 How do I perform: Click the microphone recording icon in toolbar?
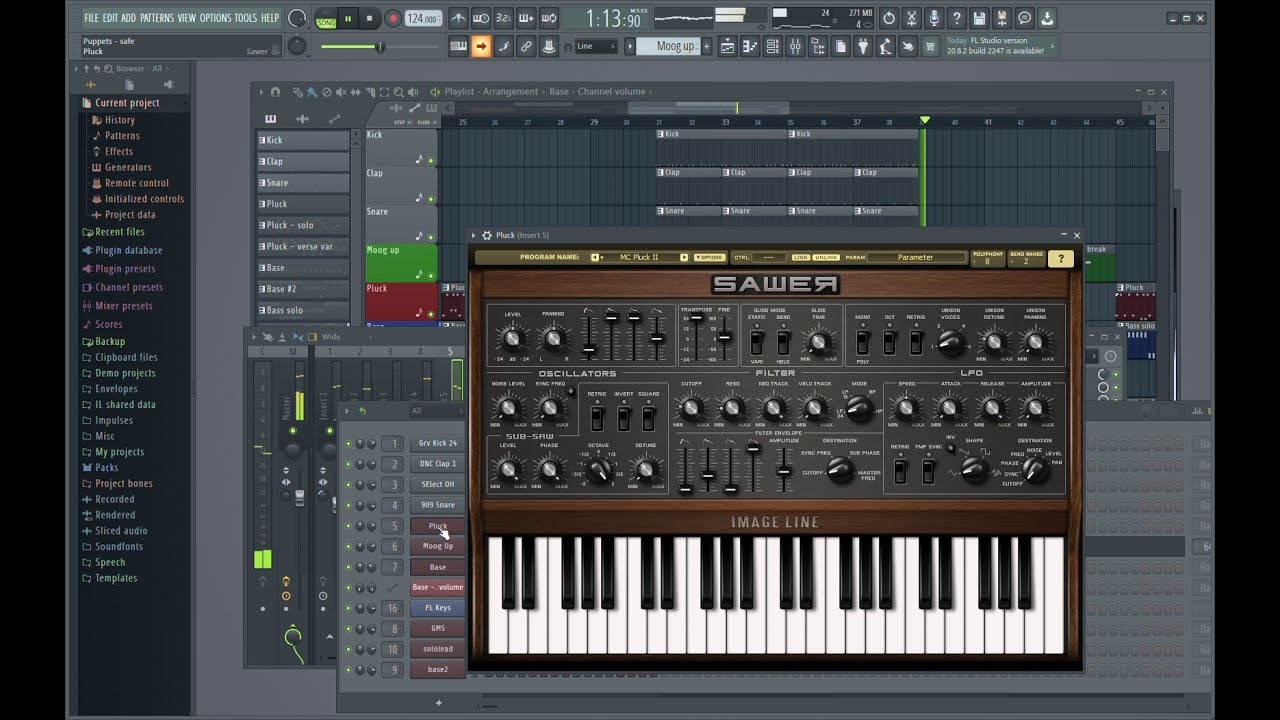point(934,18)
